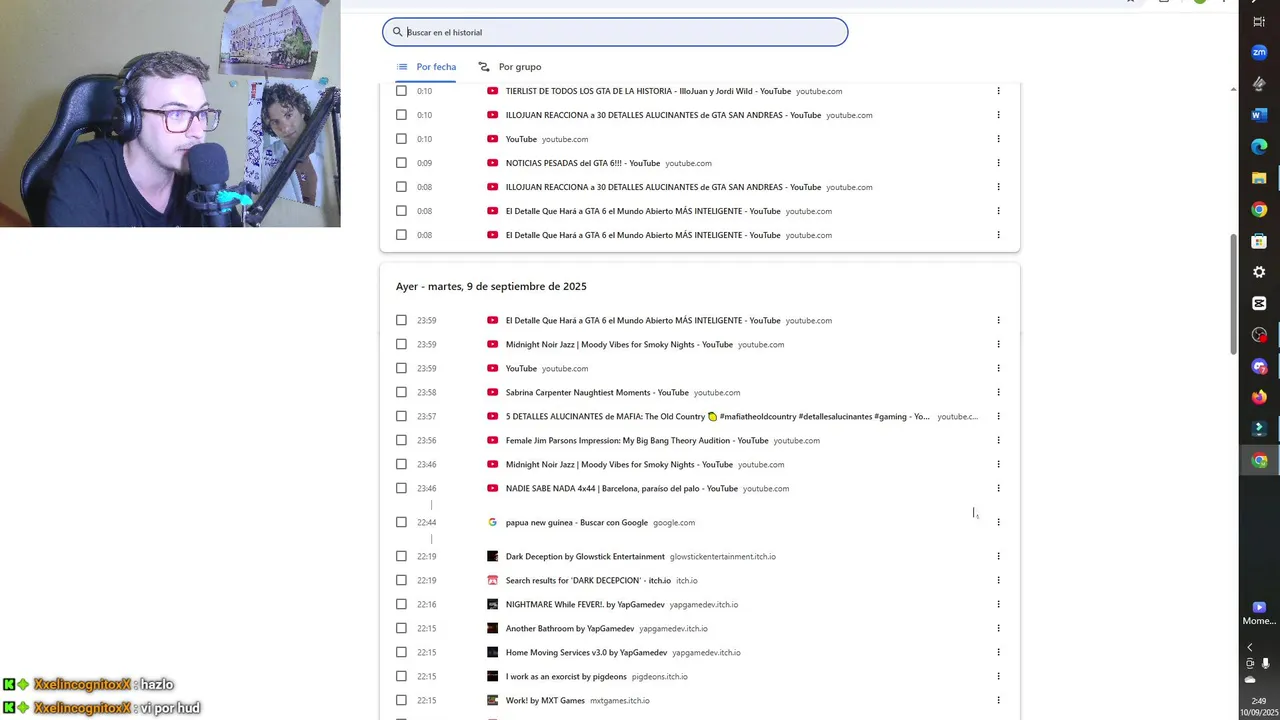Open Female Jim Parsons Impression history link
The width and height of the screenshot is (1280, 720).
tap(637, 440)
